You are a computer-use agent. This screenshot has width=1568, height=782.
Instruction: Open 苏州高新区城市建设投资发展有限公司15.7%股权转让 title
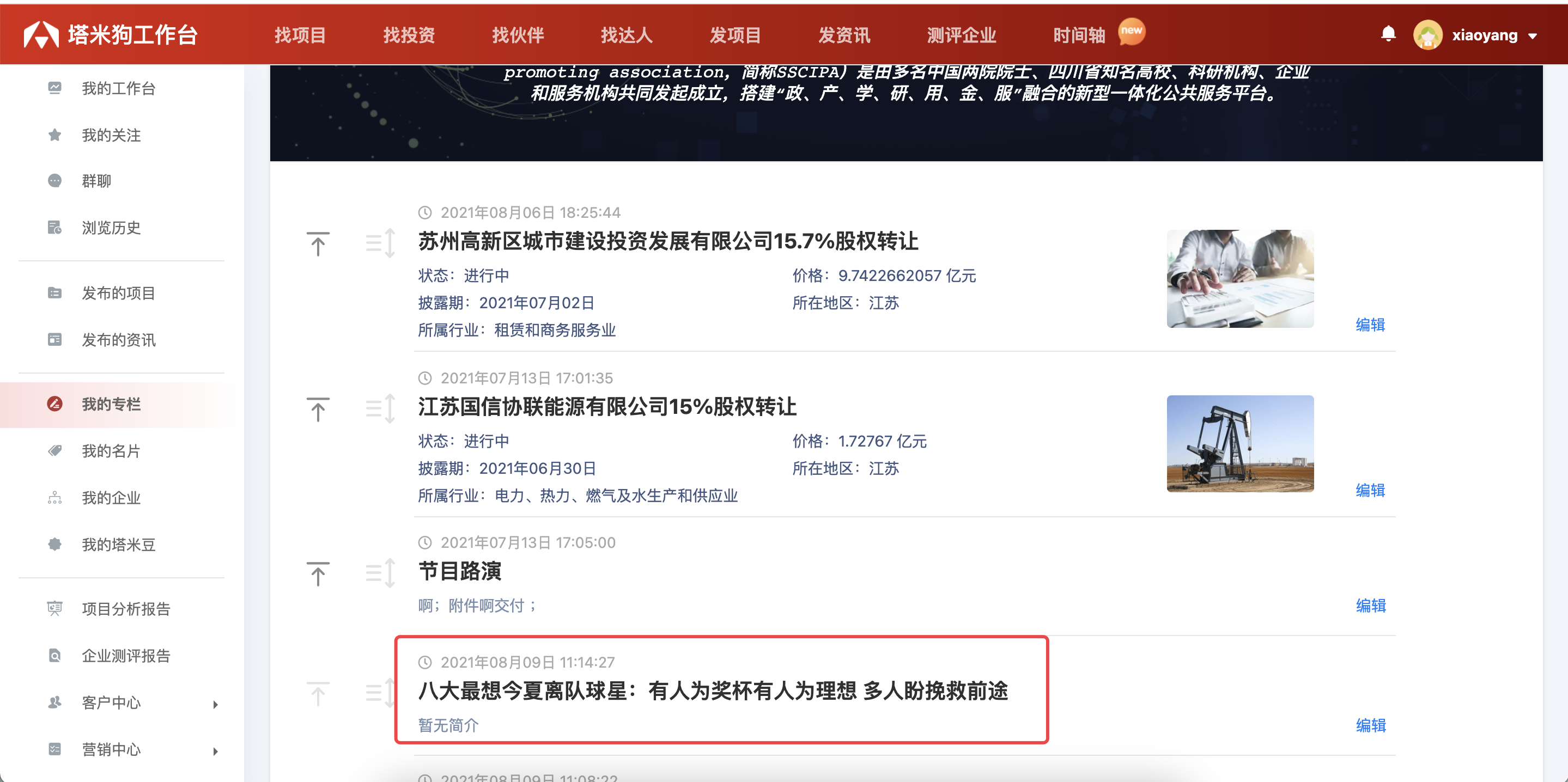coord(668,241)
